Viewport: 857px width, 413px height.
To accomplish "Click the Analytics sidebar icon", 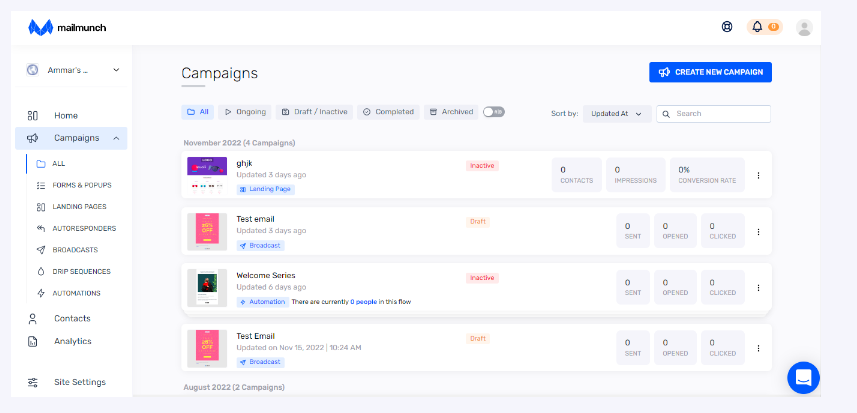I will (33, 341).
